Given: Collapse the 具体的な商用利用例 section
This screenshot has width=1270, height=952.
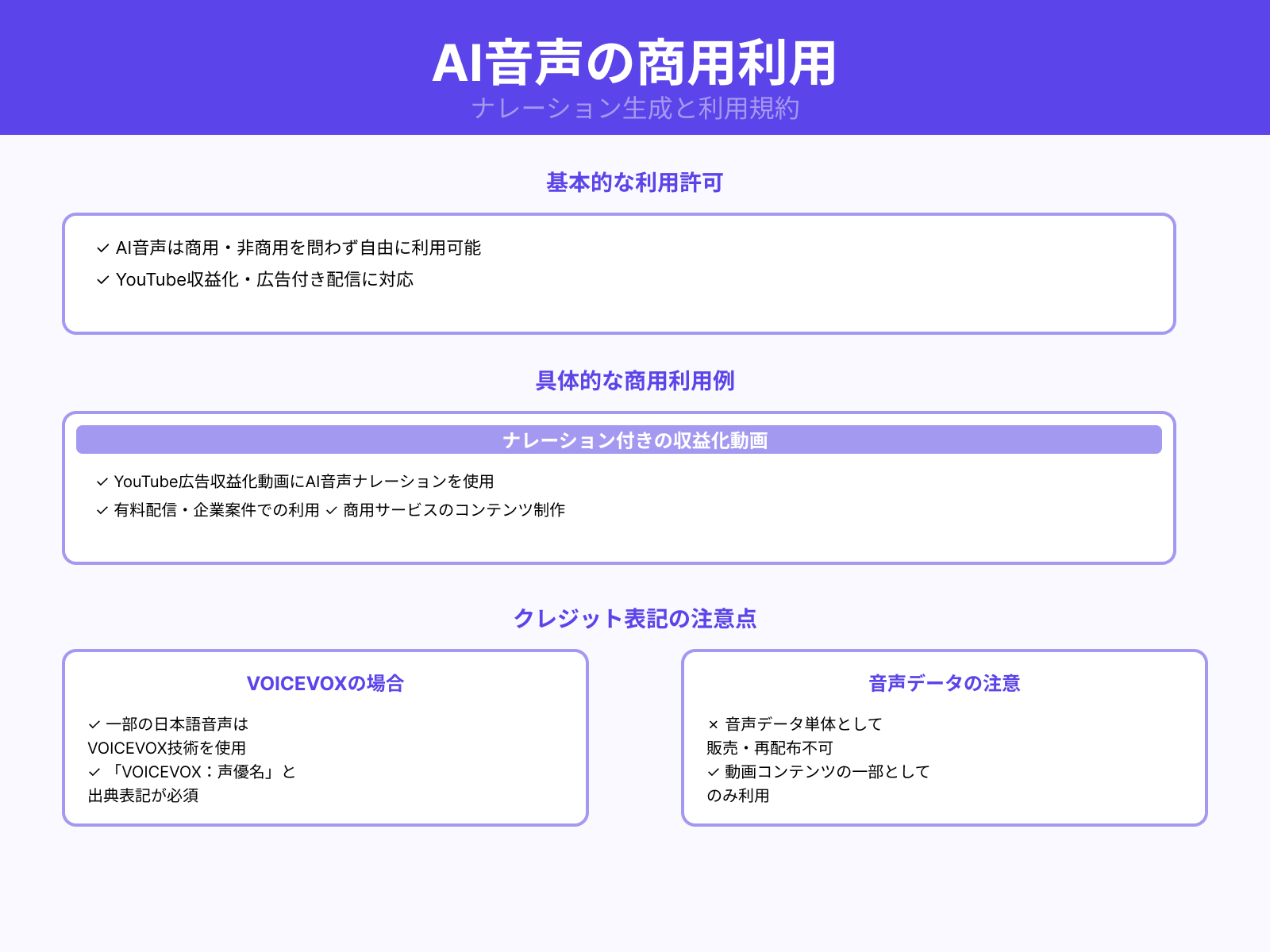Looking at the screenshot, I should [x=635, y=381].
